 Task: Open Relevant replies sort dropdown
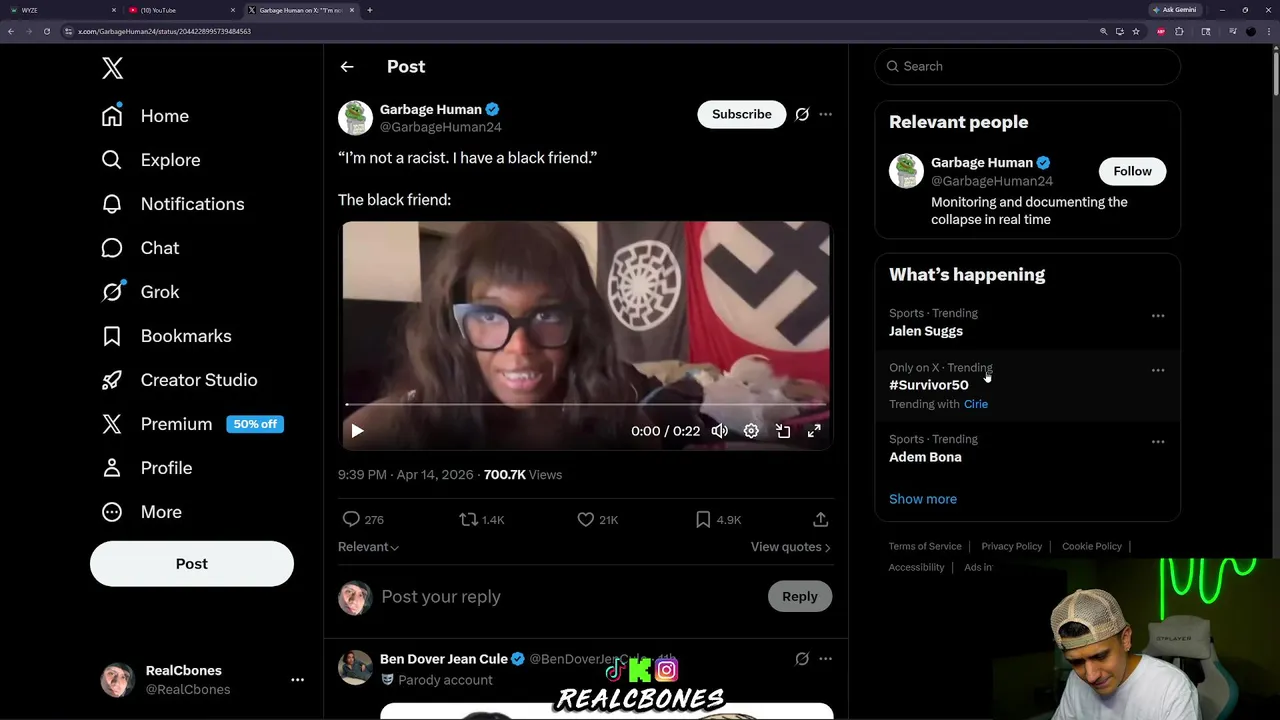[x=368, y=547]
